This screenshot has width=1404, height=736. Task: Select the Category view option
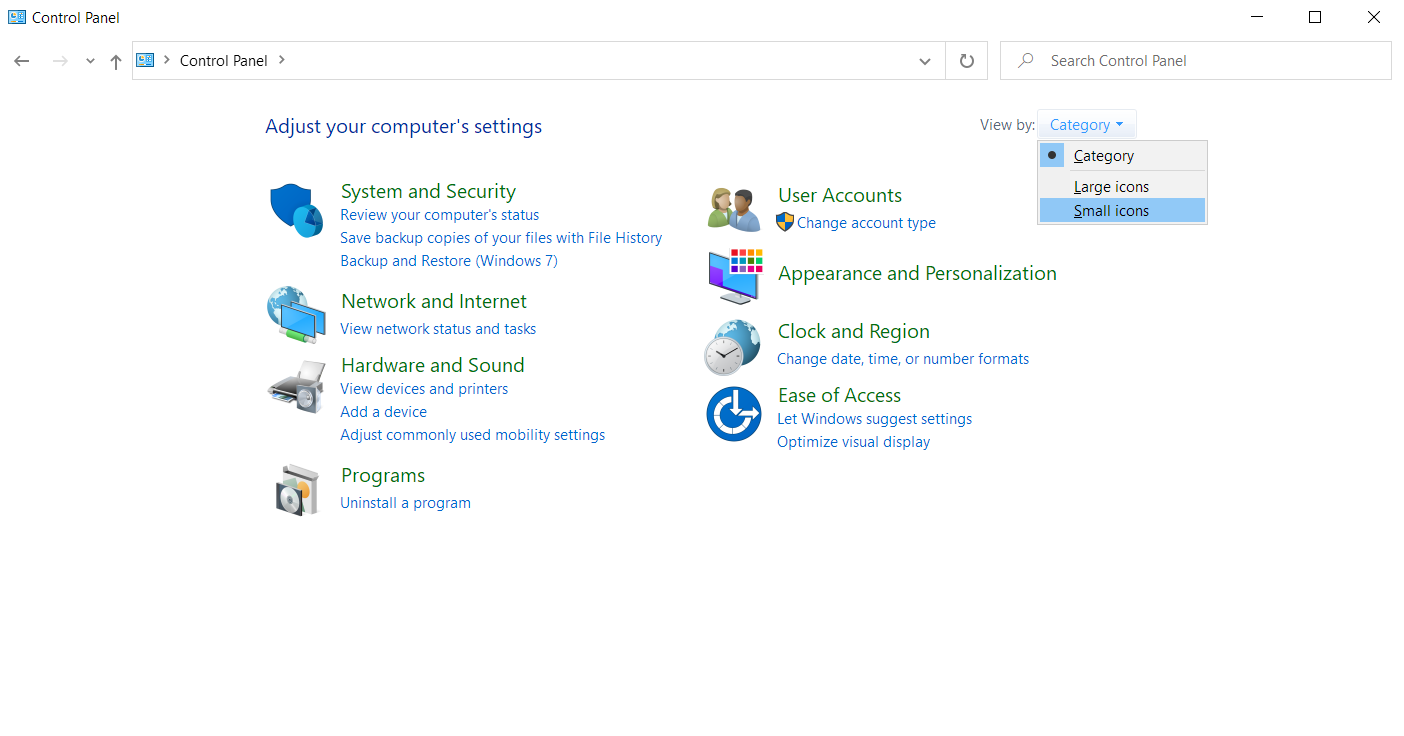coord(1103,156)
